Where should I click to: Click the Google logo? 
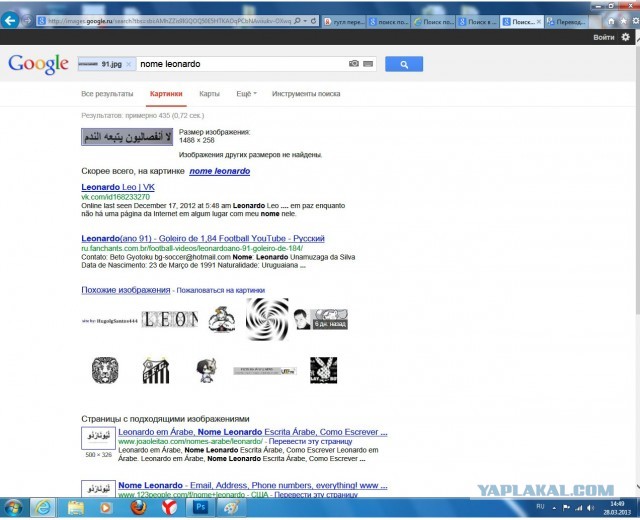(x=38, y=64)
